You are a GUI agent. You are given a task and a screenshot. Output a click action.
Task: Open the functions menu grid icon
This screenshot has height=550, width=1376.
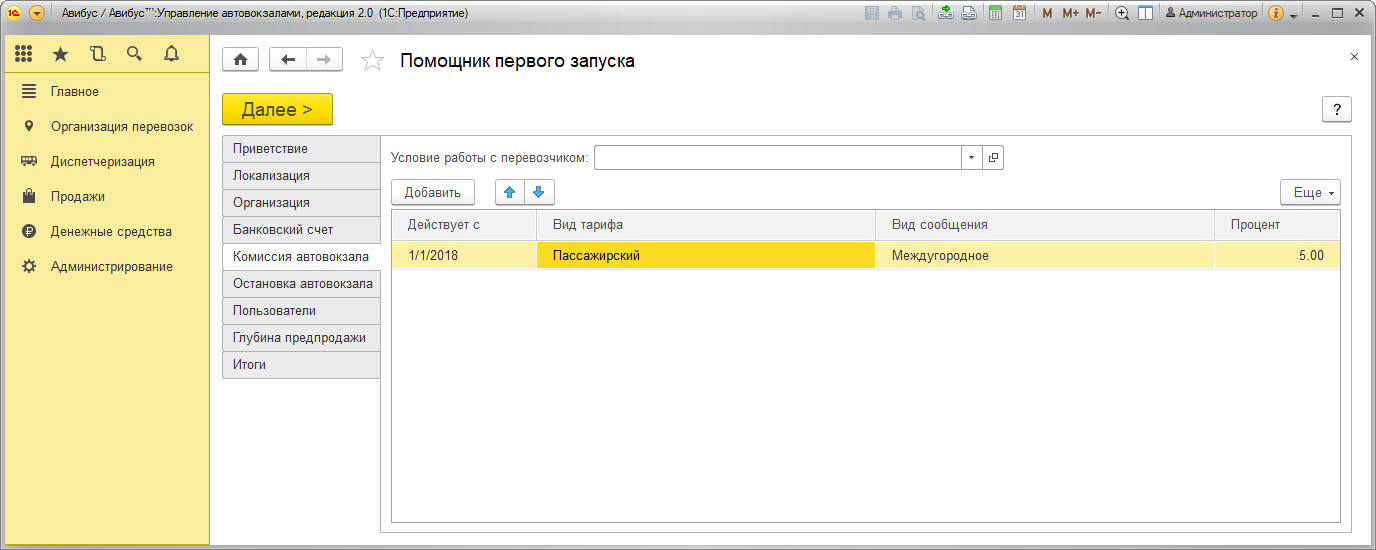pyautogui.click(x=24, y=54)
